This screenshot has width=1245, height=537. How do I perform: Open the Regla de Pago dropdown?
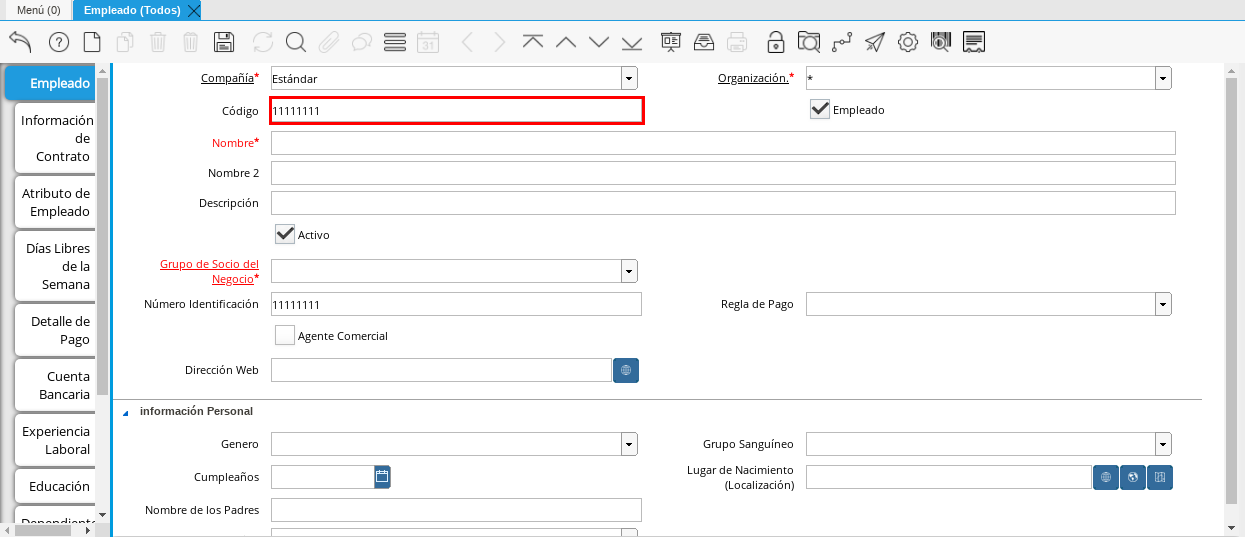click(1162, 304)
